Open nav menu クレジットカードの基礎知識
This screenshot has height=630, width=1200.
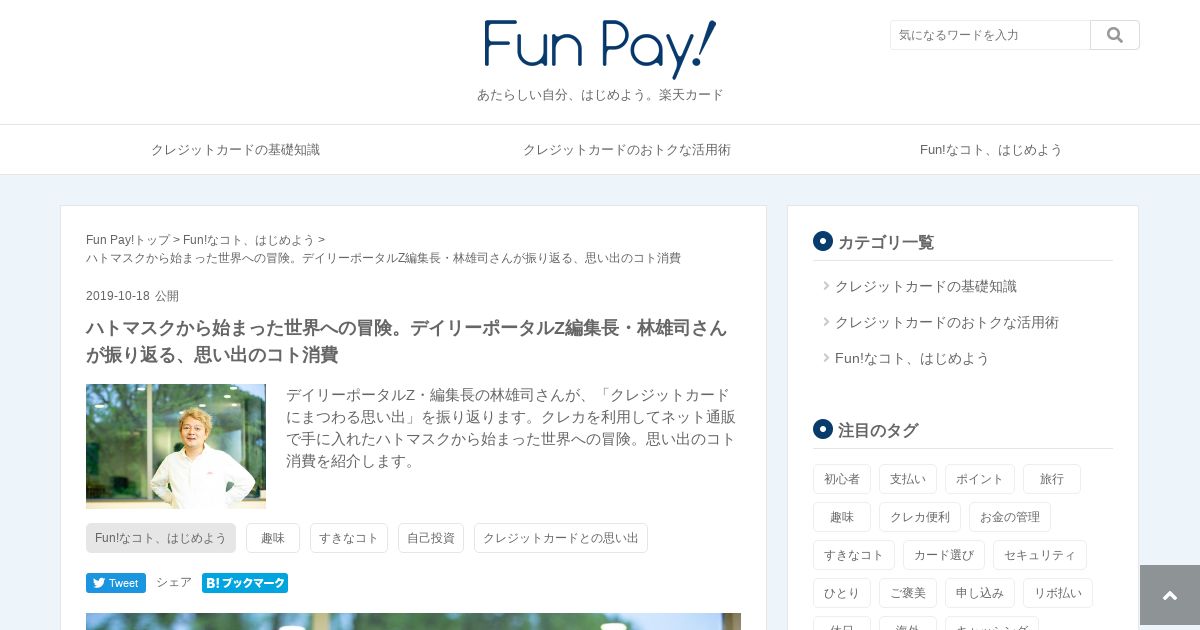tap(235, 150)
